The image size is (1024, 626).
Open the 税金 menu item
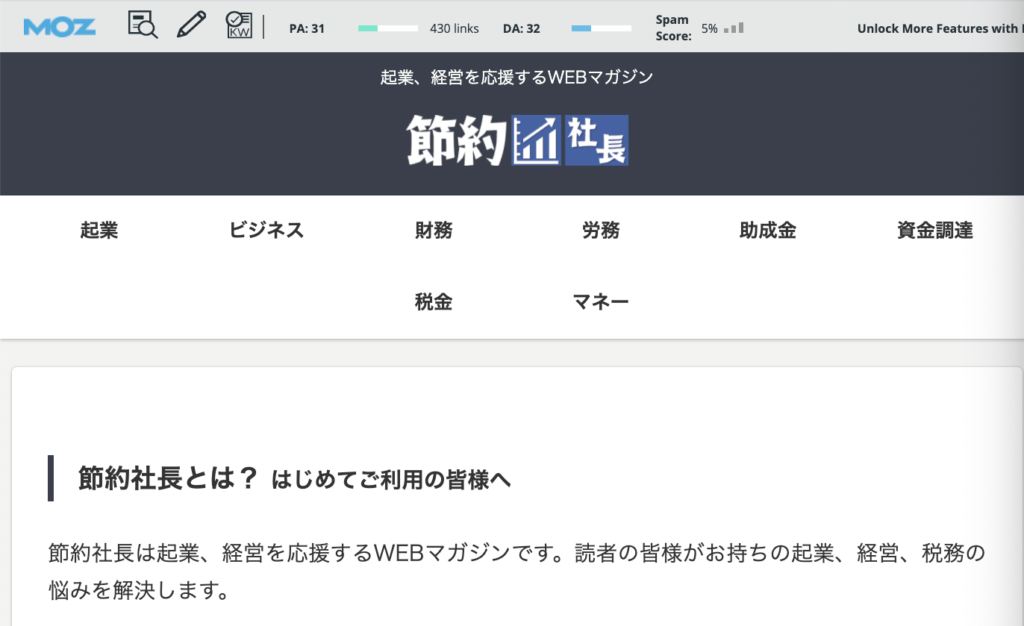tap(432, 301)
